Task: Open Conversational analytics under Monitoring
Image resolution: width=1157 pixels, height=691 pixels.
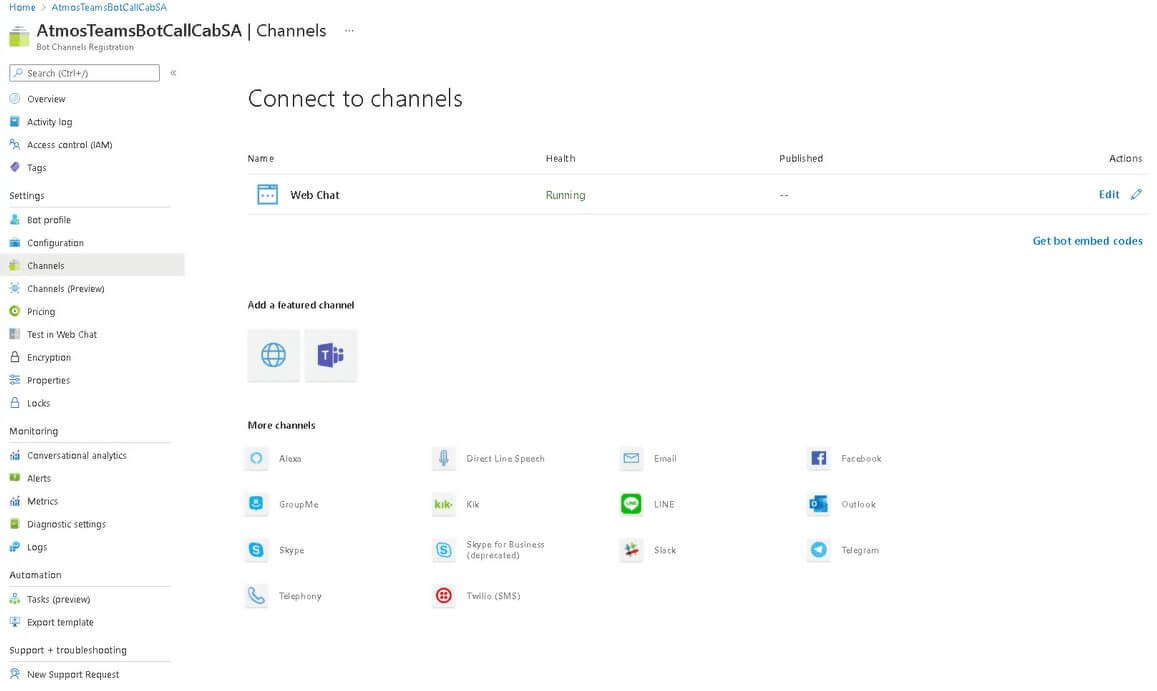Action: [x=77, y=456]
